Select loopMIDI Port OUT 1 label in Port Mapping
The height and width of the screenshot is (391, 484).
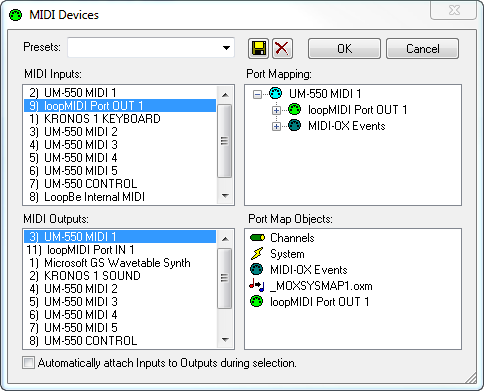click(x=358, y=110)
